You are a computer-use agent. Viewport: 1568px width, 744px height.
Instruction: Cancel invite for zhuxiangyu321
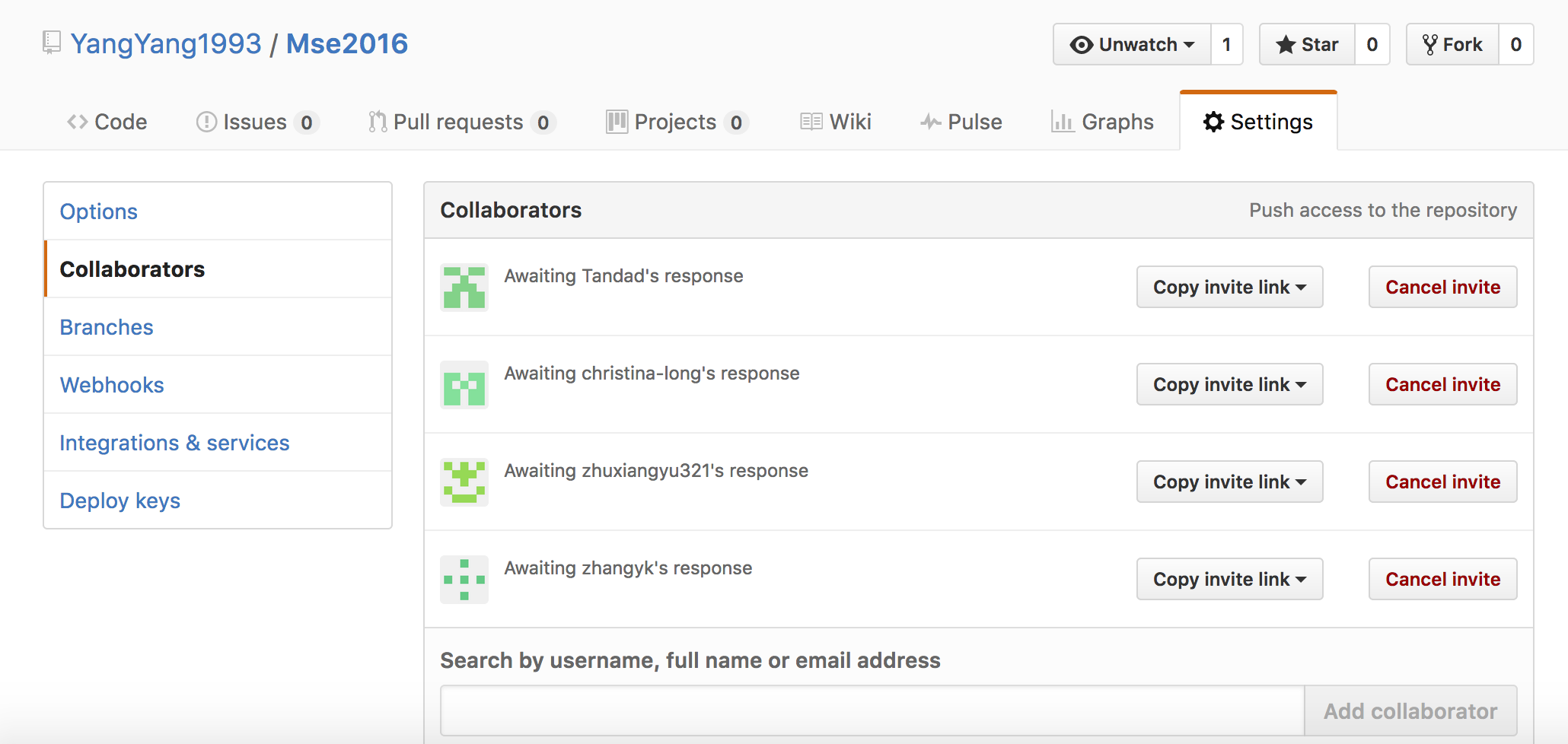(1442, 482)
